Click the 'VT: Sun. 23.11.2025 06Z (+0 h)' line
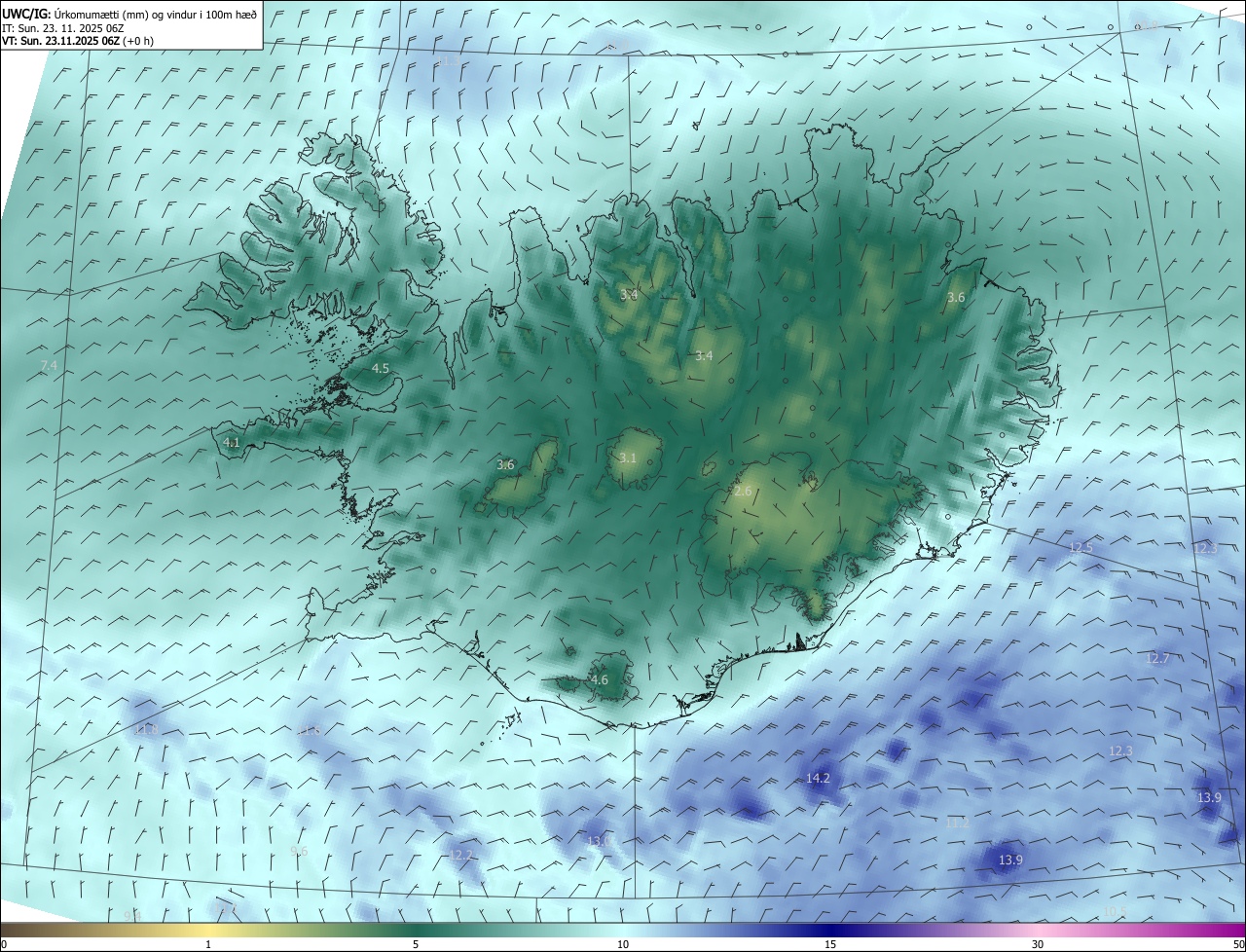1246x952 pixels. click(78, 41)
